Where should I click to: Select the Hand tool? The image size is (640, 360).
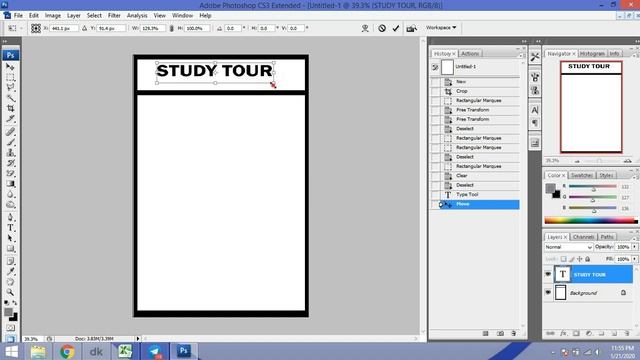coord(11,282)
